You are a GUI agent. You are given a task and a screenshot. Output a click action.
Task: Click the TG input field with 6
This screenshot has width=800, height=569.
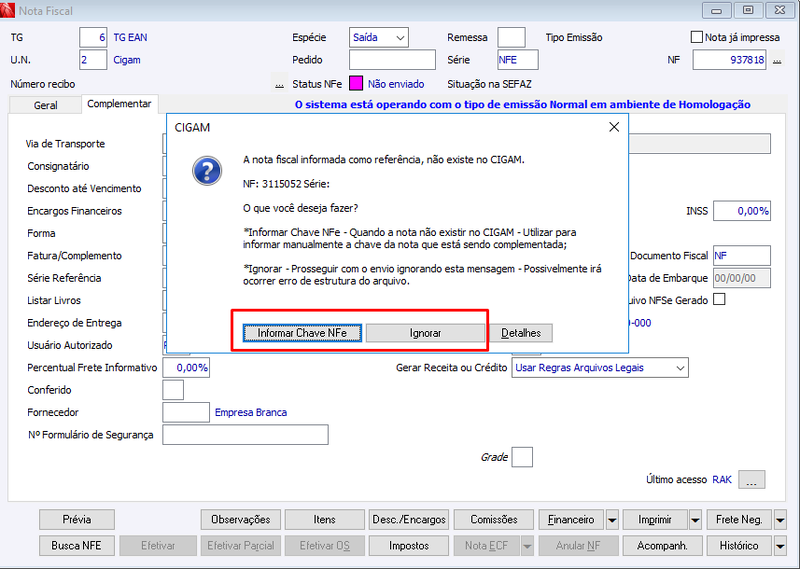pyautogui.click(x=93, y=37)
